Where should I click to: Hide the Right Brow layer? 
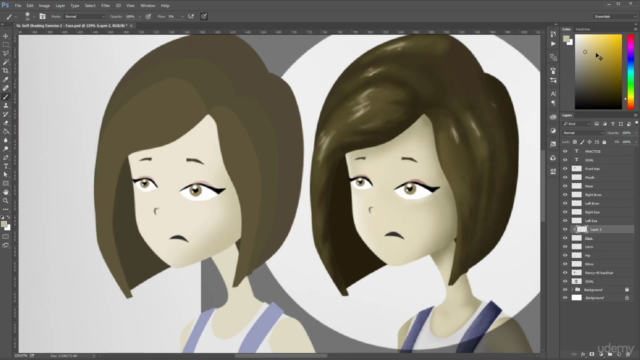coord(565,195)
